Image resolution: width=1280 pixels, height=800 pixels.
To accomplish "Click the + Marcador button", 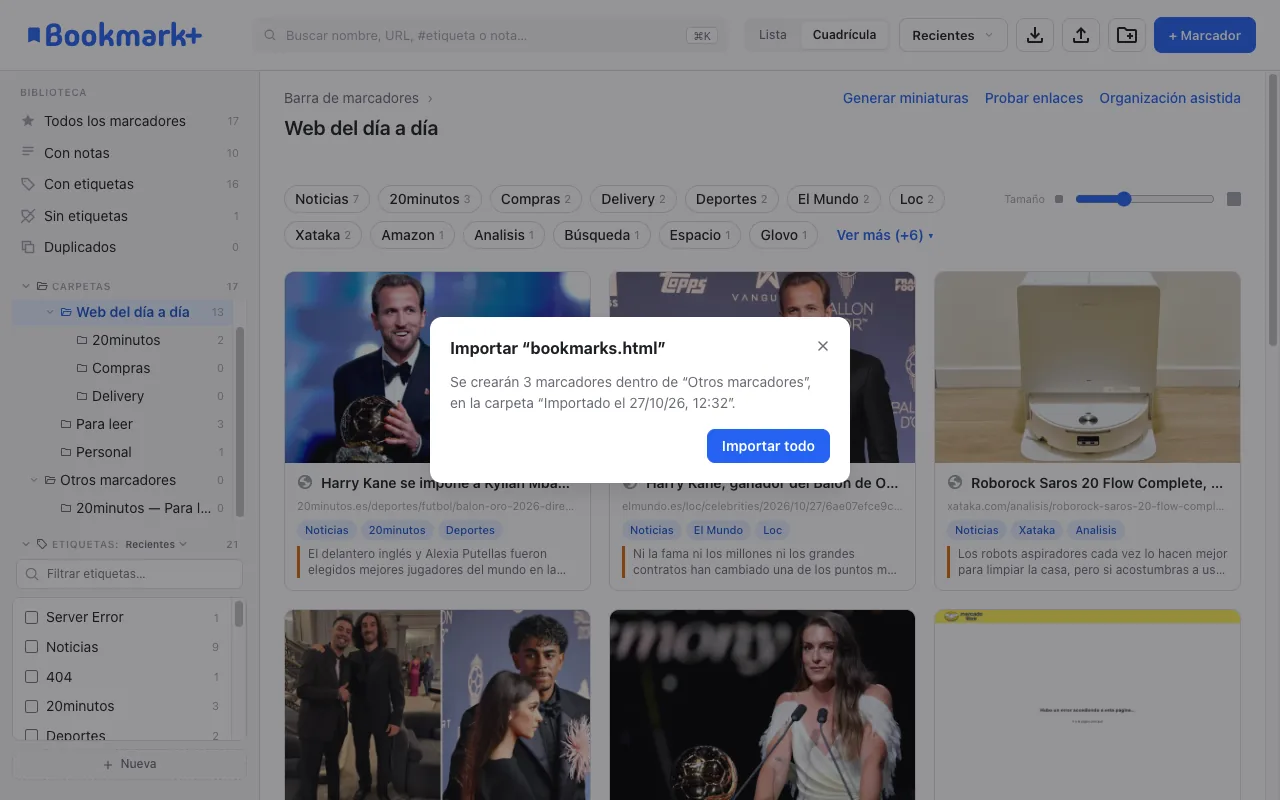I will pos(1204,35).
